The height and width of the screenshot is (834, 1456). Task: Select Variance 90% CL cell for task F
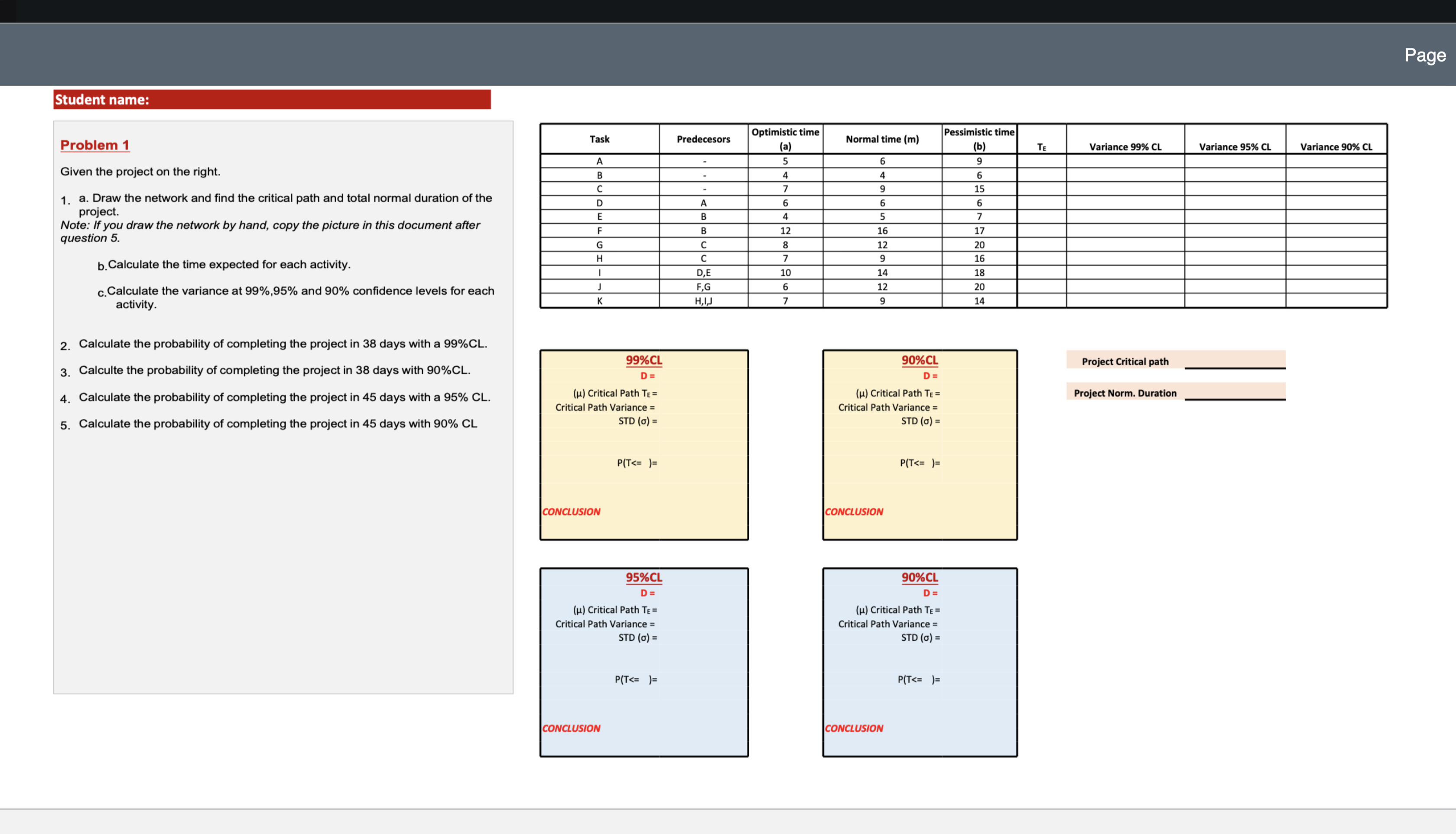1336,231
